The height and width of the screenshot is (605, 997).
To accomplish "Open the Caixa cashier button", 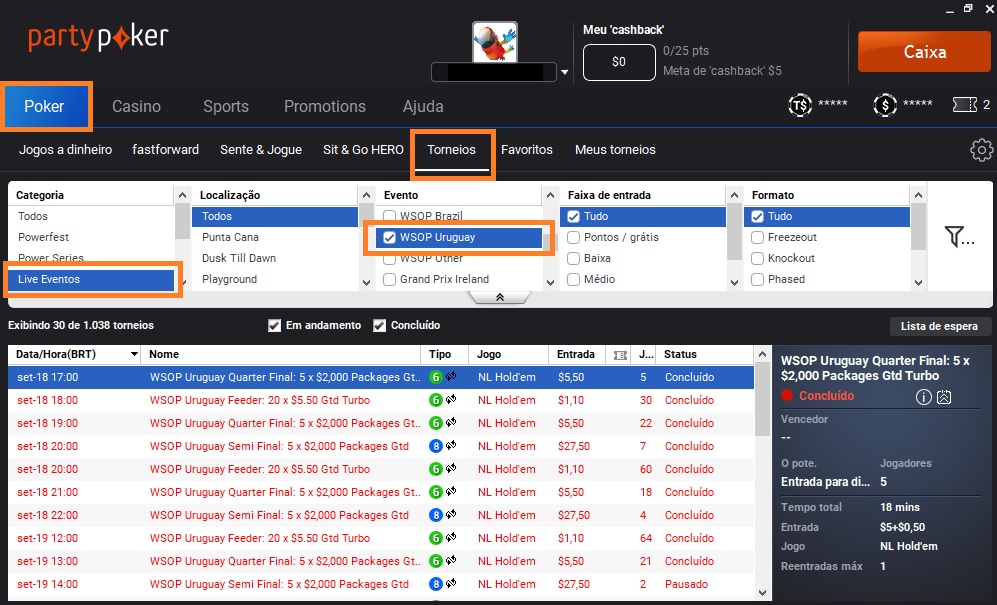I will (925, 52).
